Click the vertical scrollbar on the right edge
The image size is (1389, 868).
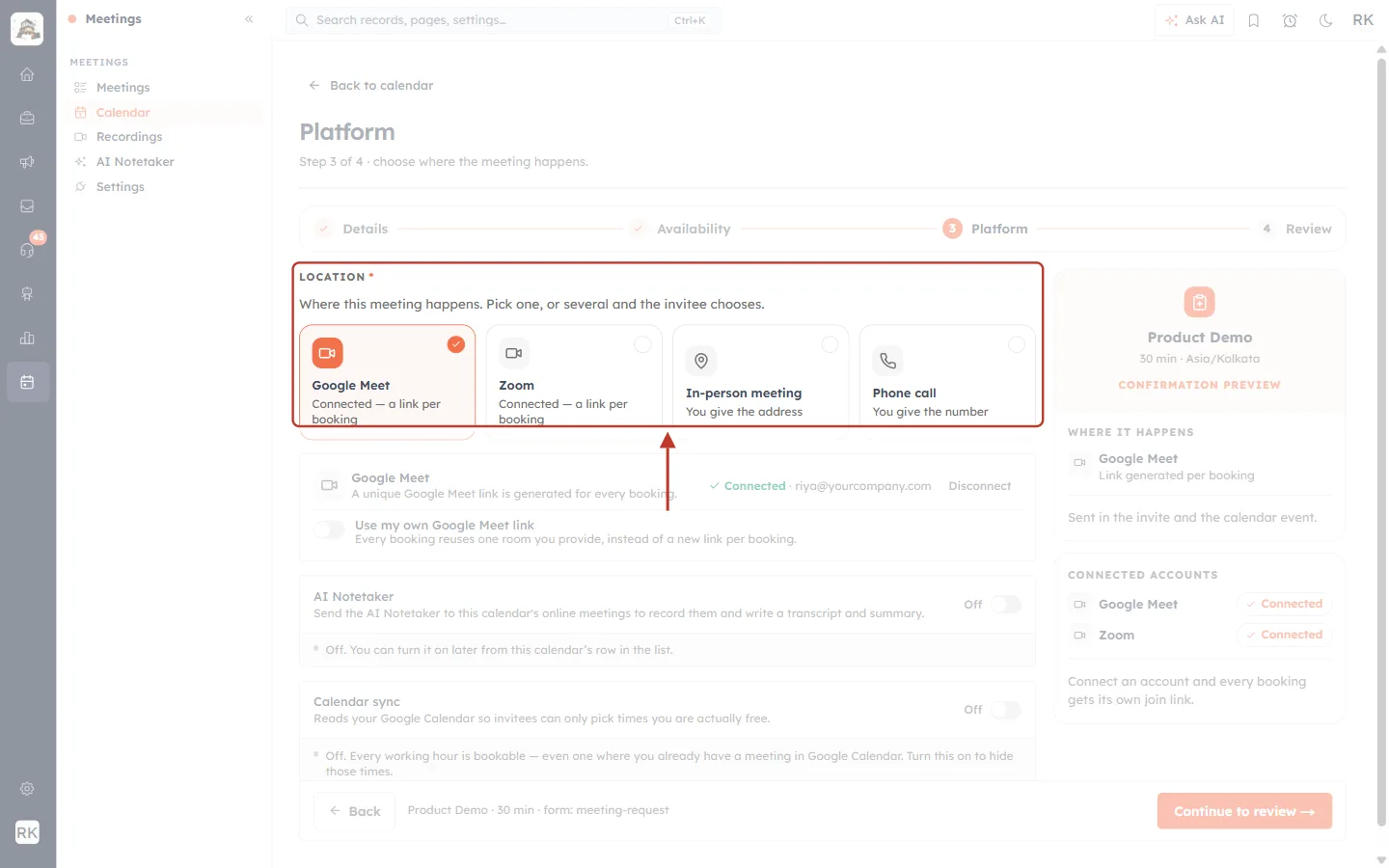click(x=1381, y=444)
